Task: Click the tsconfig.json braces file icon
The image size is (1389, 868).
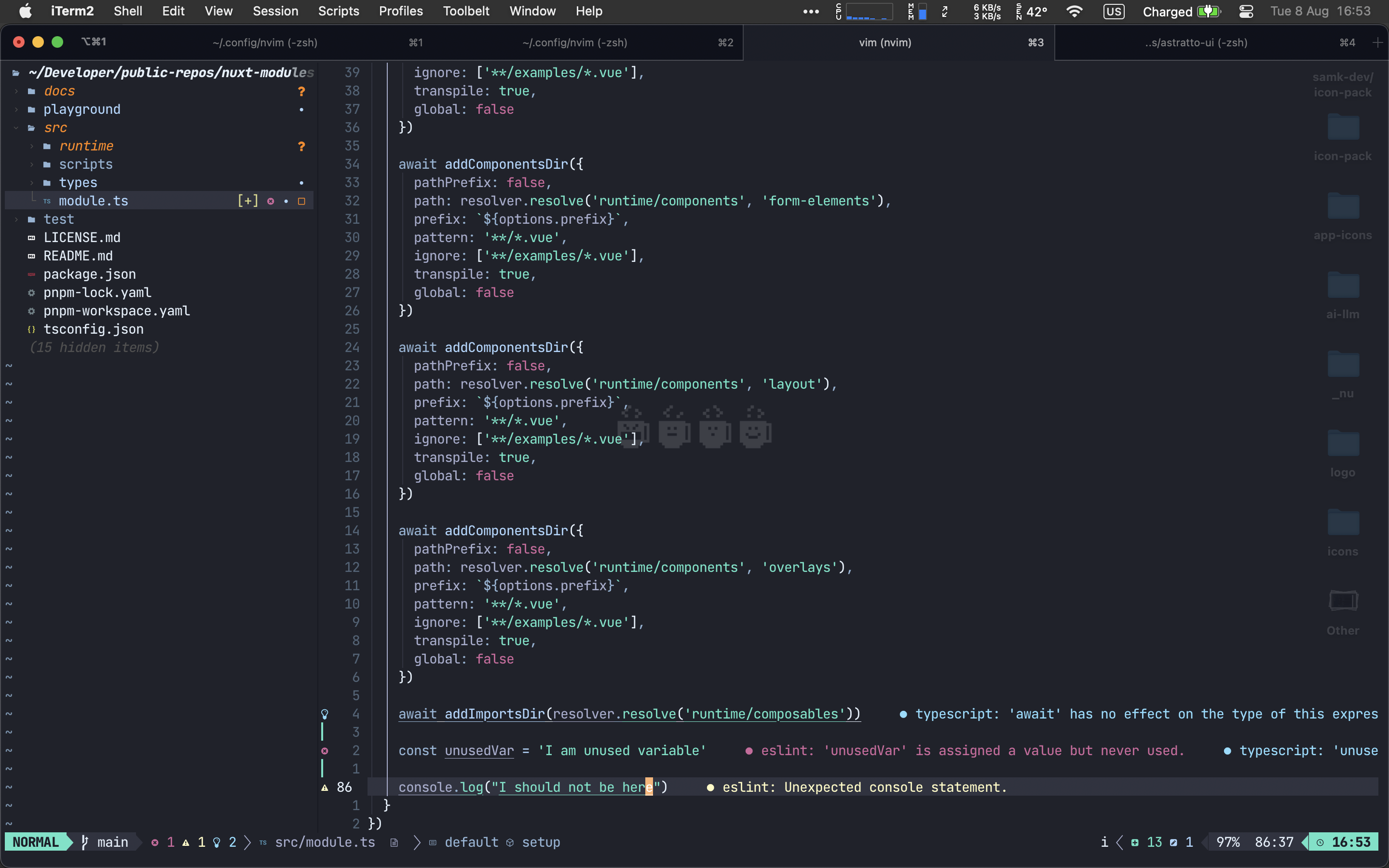Action: pos(31,329)
